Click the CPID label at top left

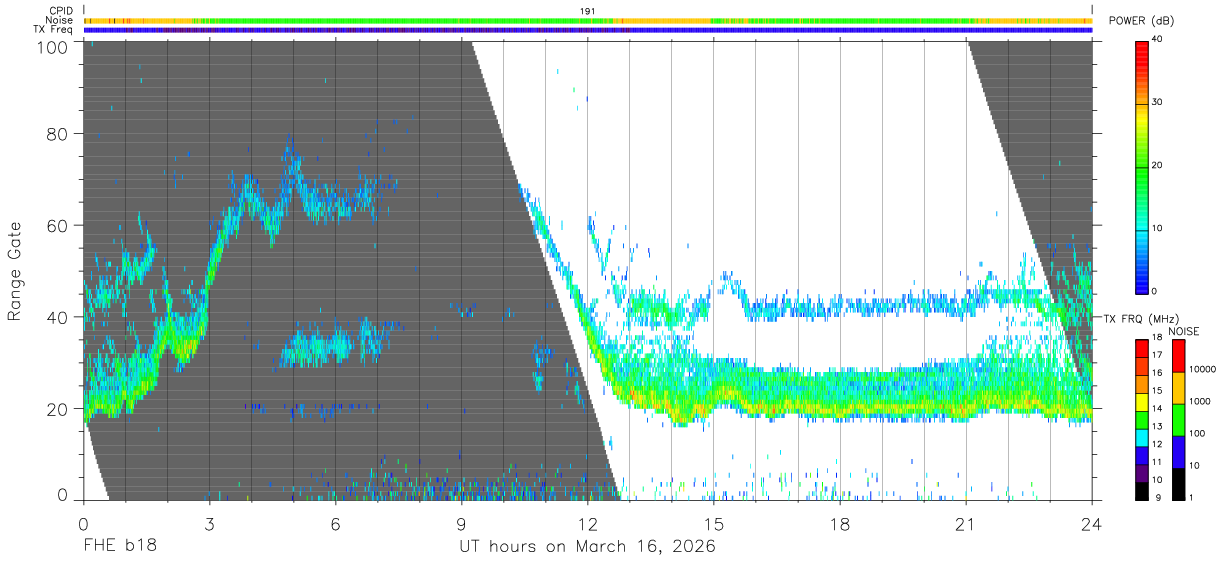click(61, 11)
